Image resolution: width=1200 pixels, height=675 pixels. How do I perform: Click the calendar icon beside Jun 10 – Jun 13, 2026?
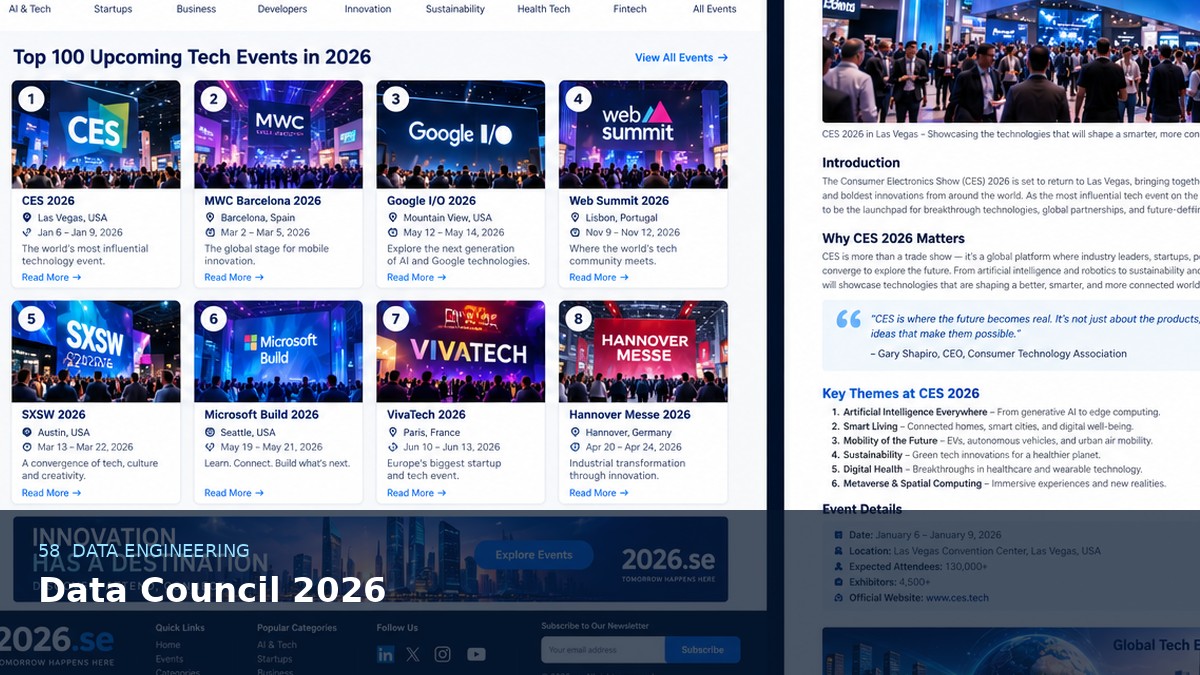point(392,447)
